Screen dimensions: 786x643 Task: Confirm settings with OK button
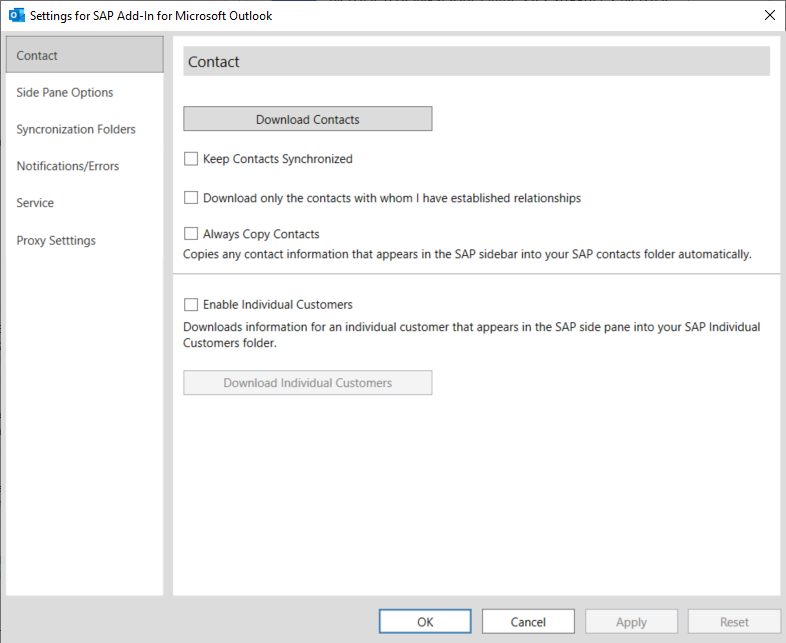(x=425, y=621)
